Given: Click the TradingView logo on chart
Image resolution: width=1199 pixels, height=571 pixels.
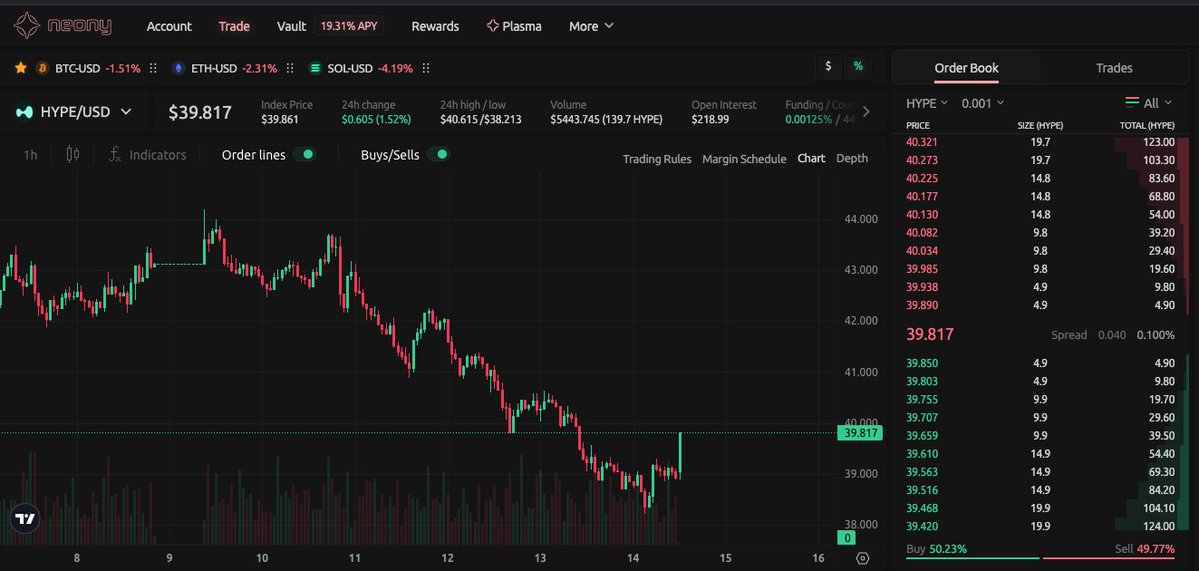Looking at the screenshot, I should (25, 518).
